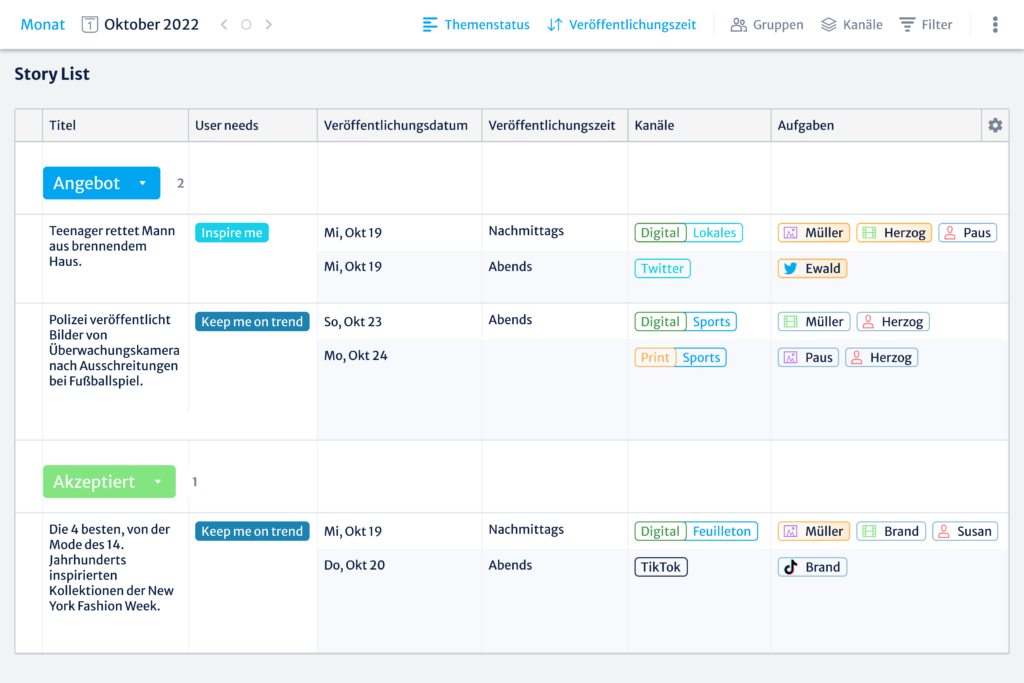This screenshot has width=1024, height=683.
Task: Open the three-dot more options menu
Action: pyautogui.click(x=994, y=24)
